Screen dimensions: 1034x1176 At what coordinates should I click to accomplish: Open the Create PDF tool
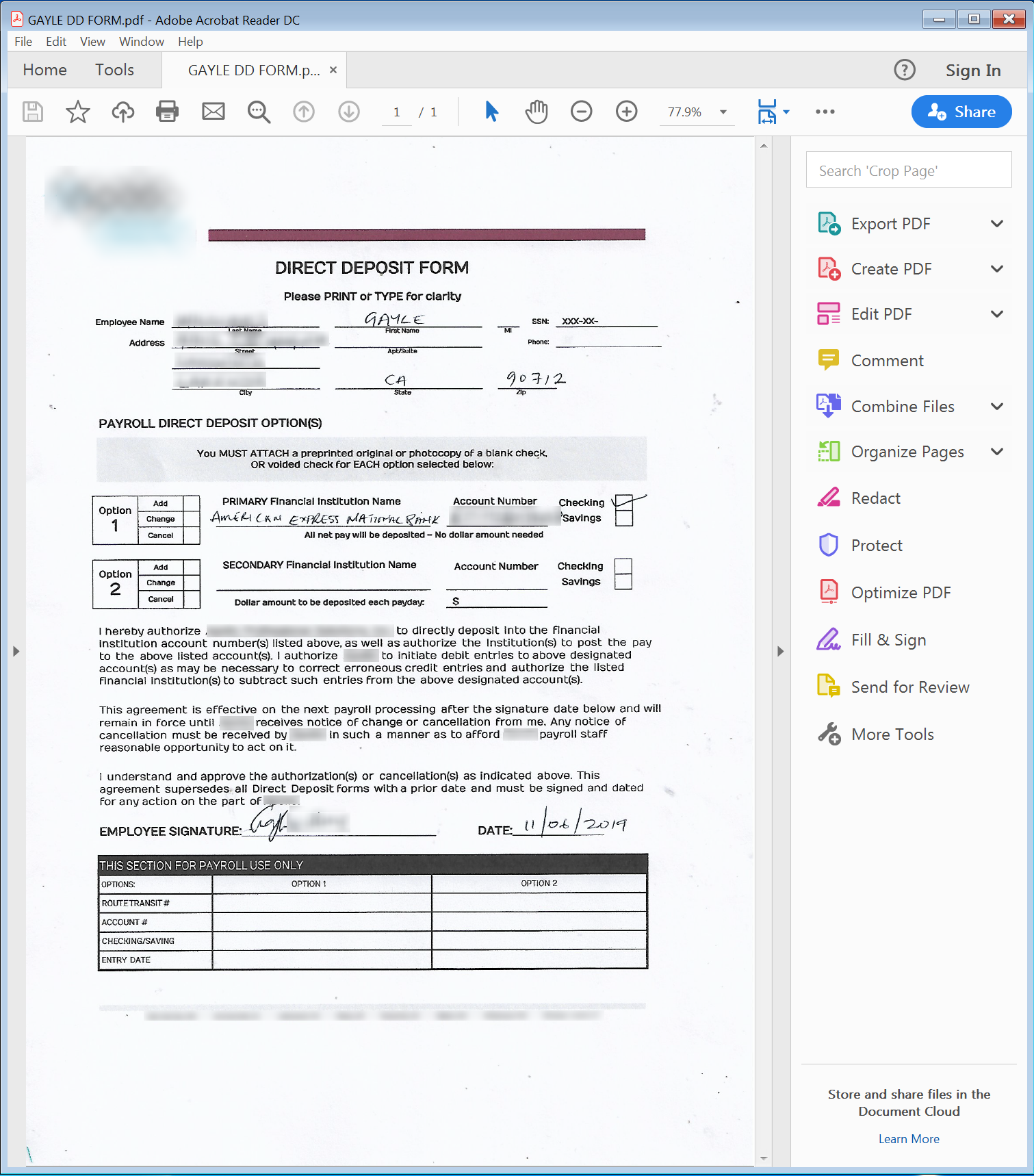891,269
